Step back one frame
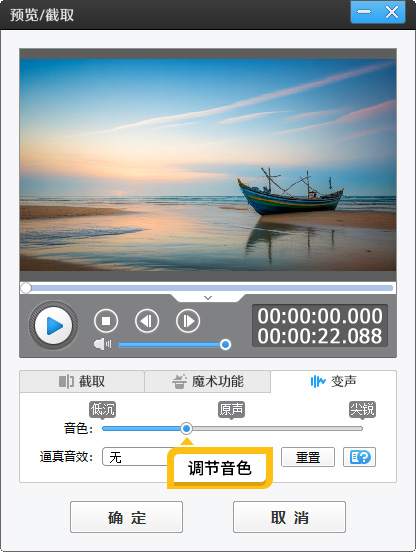Image resolution: width=416 pixels, height=552 pixels. 147,321
